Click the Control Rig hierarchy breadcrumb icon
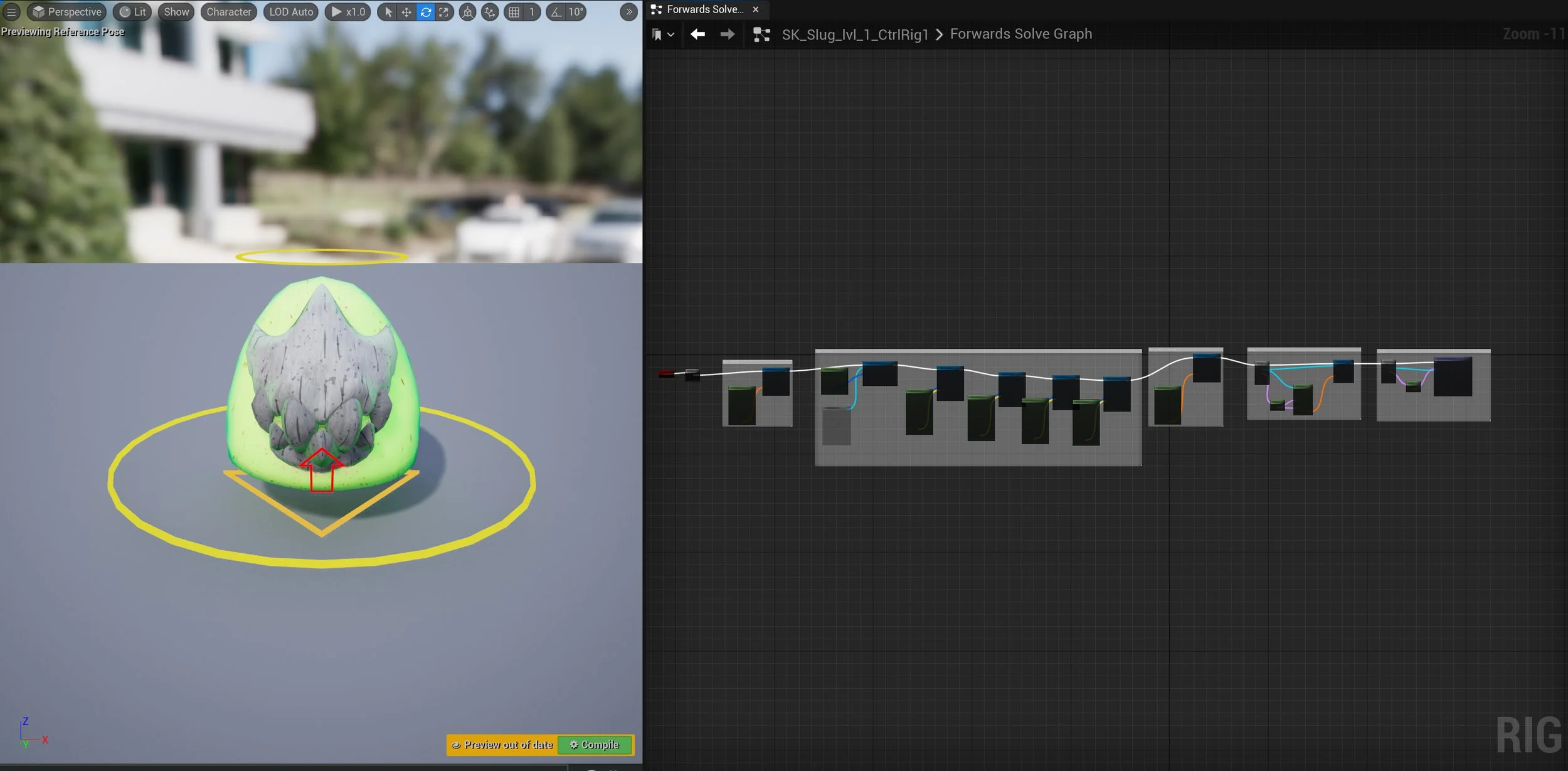The height and width of the screenshot is (771, 1568). (x=761, y=35)
